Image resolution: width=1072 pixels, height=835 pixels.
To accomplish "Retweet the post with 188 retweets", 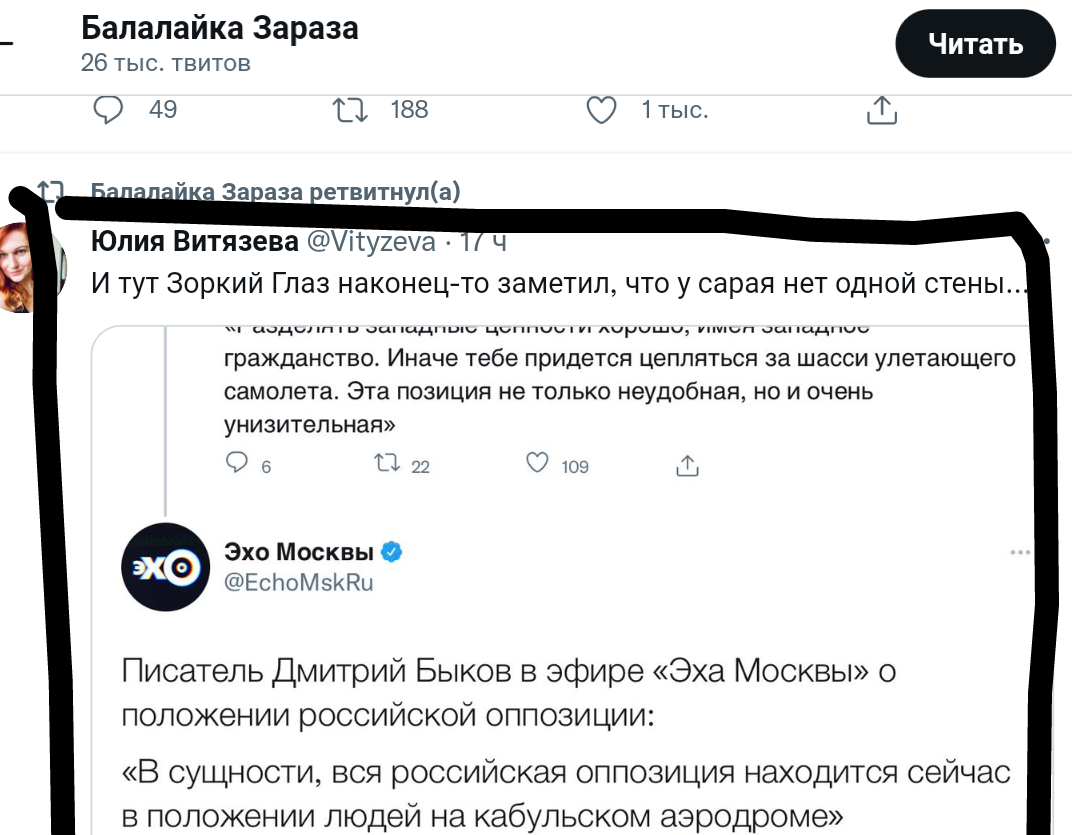I will [x=350, y=109].
